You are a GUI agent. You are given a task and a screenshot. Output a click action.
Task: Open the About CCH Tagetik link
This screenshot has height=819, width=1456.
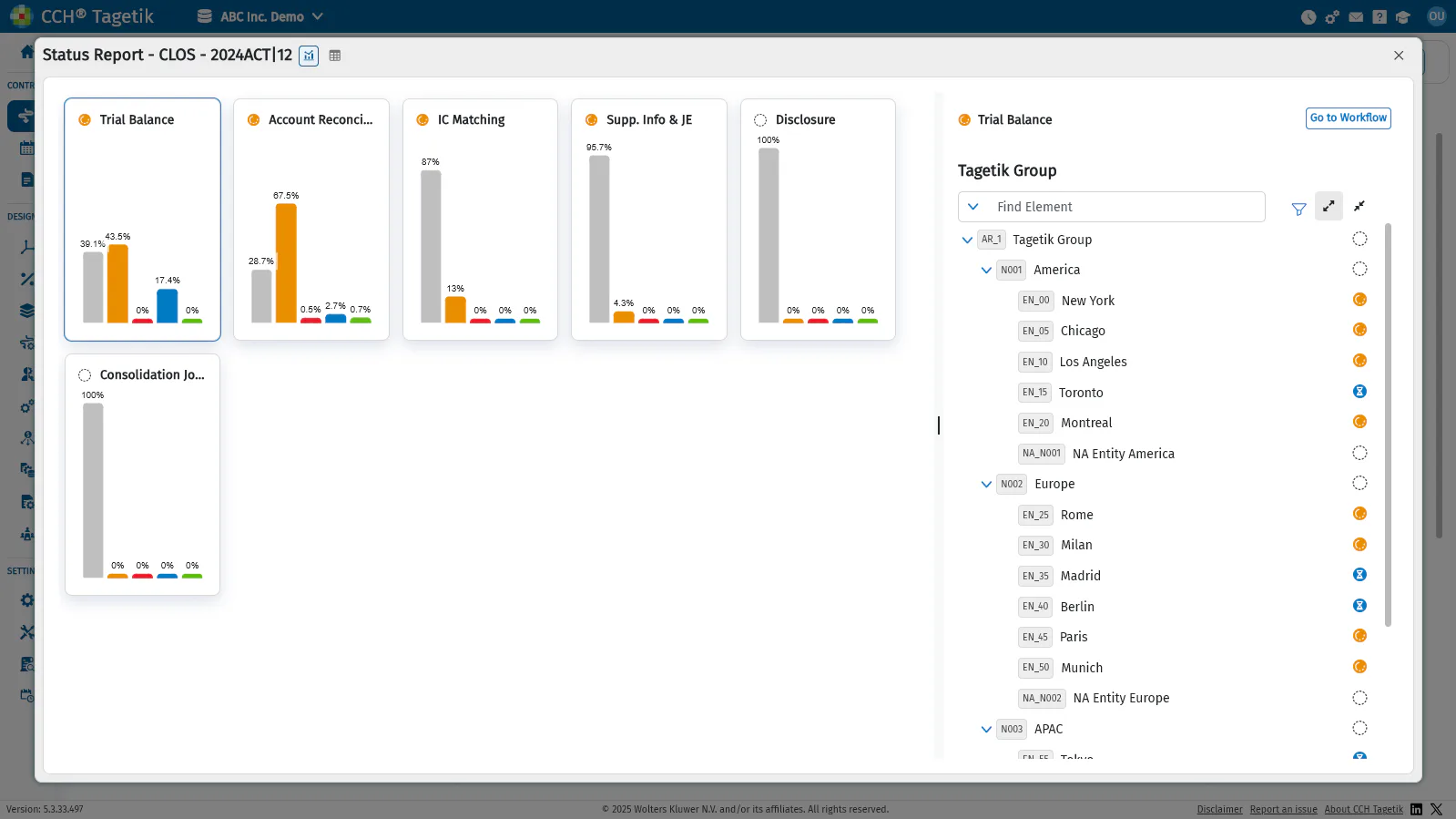pyautogui.click(x=1364, y=809)
